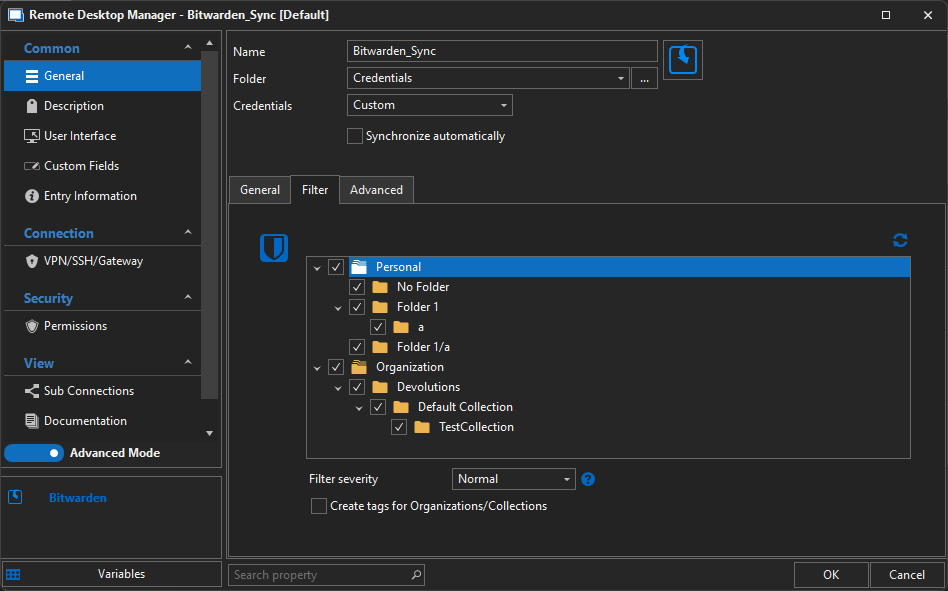This screenshot has height=591, width=948.
Task: Click the OK button
Action: pyautogui.click(x=830, y=575)
